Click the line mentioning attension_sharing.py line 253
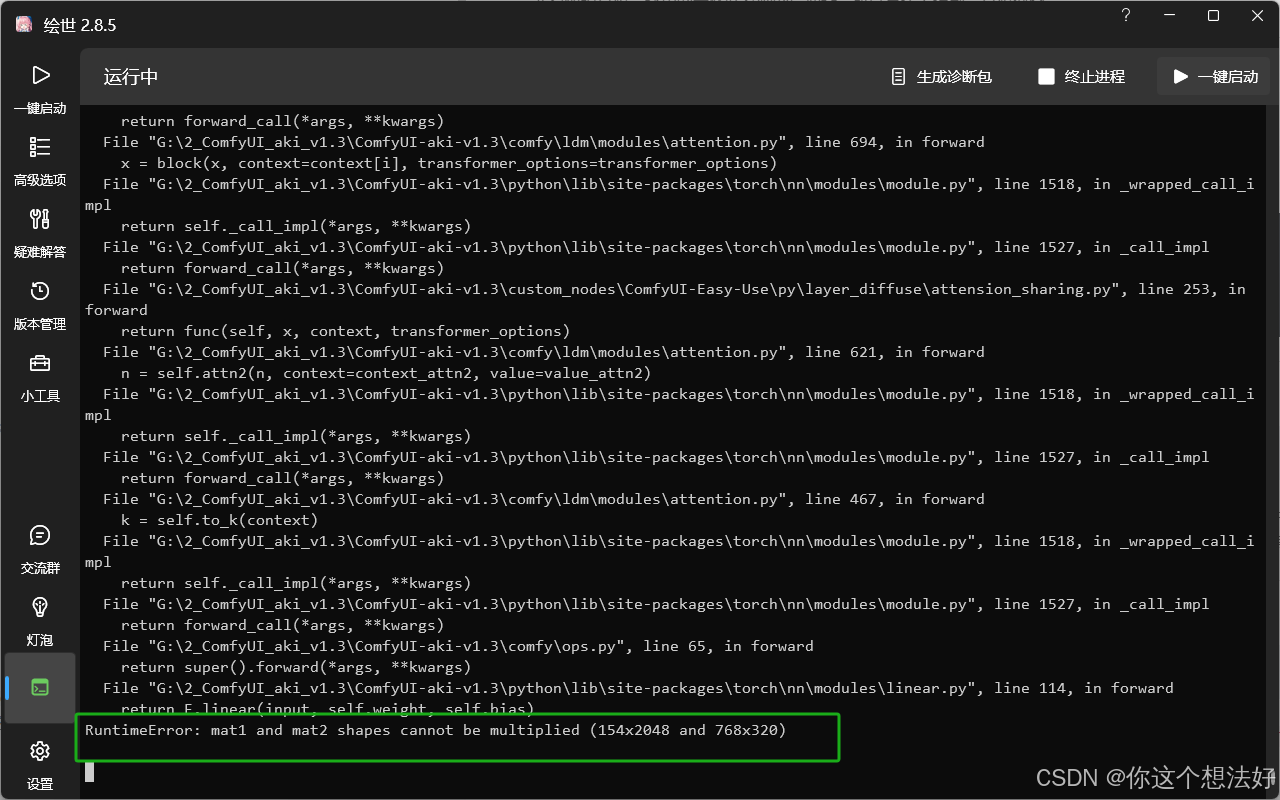Viewport: 1280px width, 800px height. click(665, 299)
